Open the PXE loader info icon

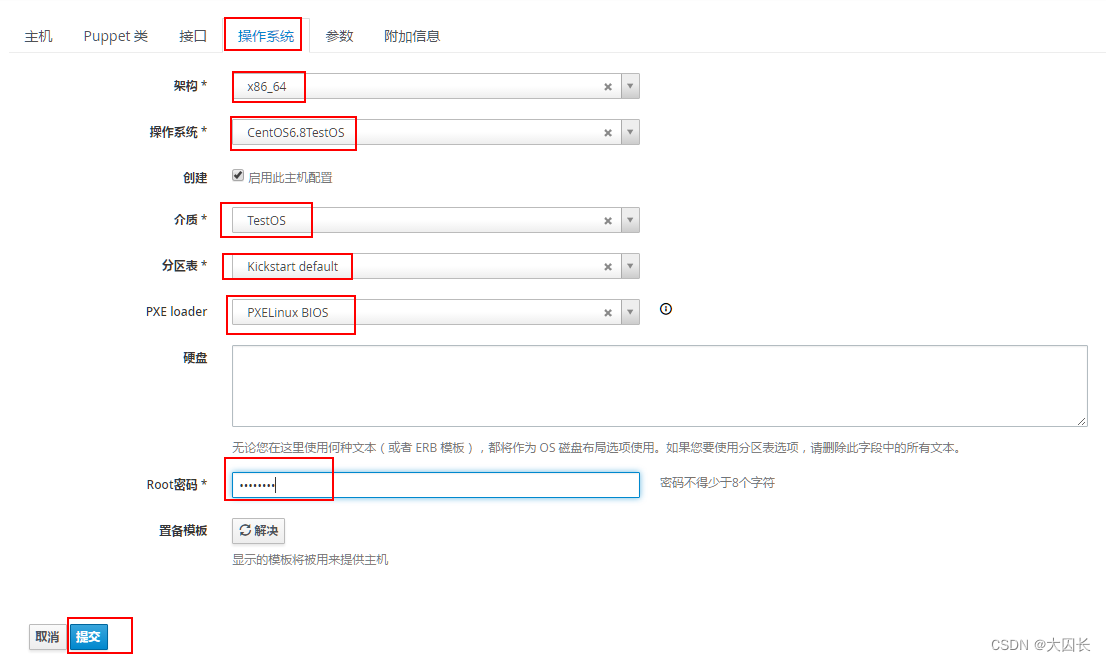[665, 309]
